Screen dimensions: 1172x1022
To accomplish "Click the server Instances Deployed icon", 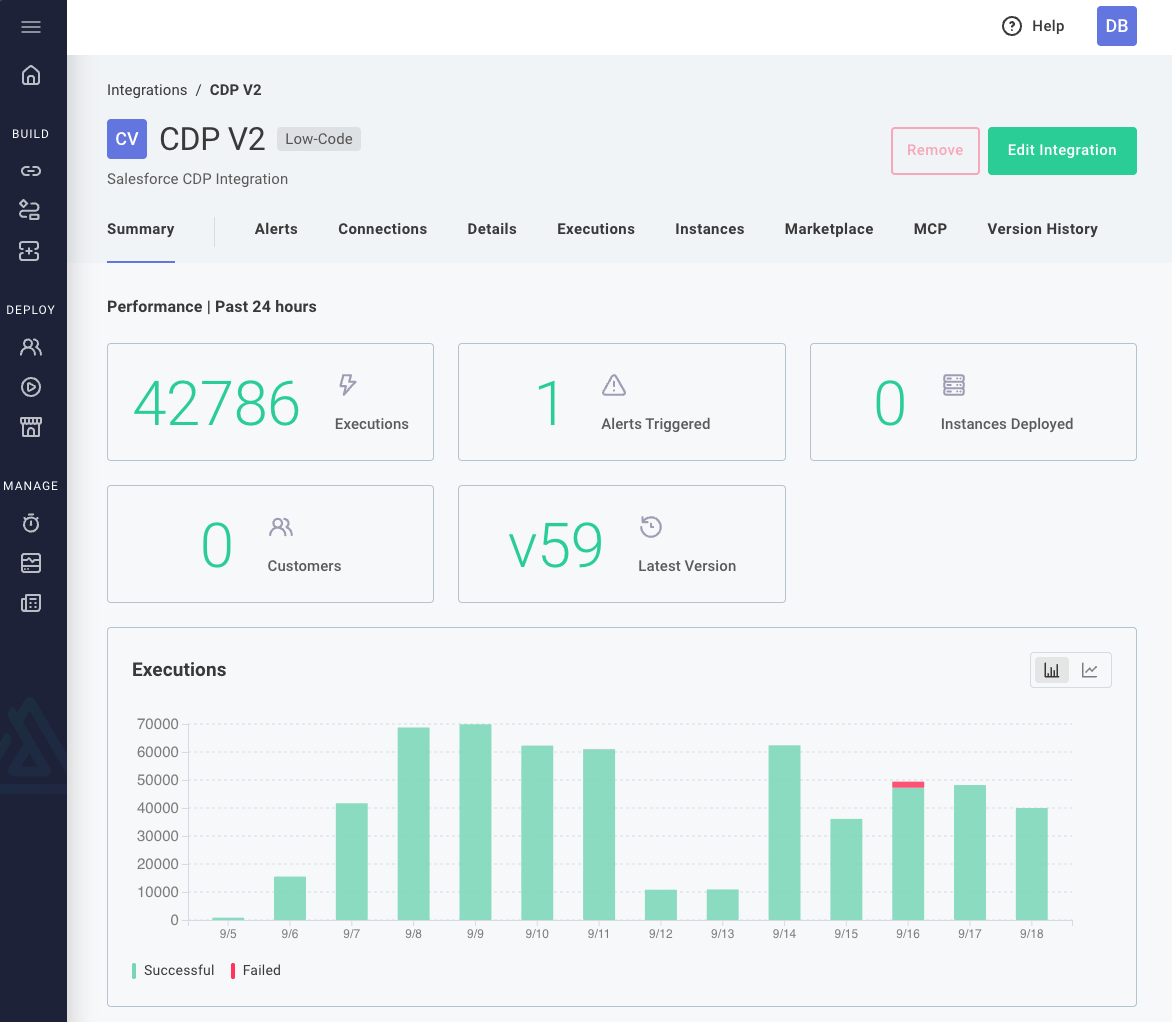I will [x=954, y=385].
